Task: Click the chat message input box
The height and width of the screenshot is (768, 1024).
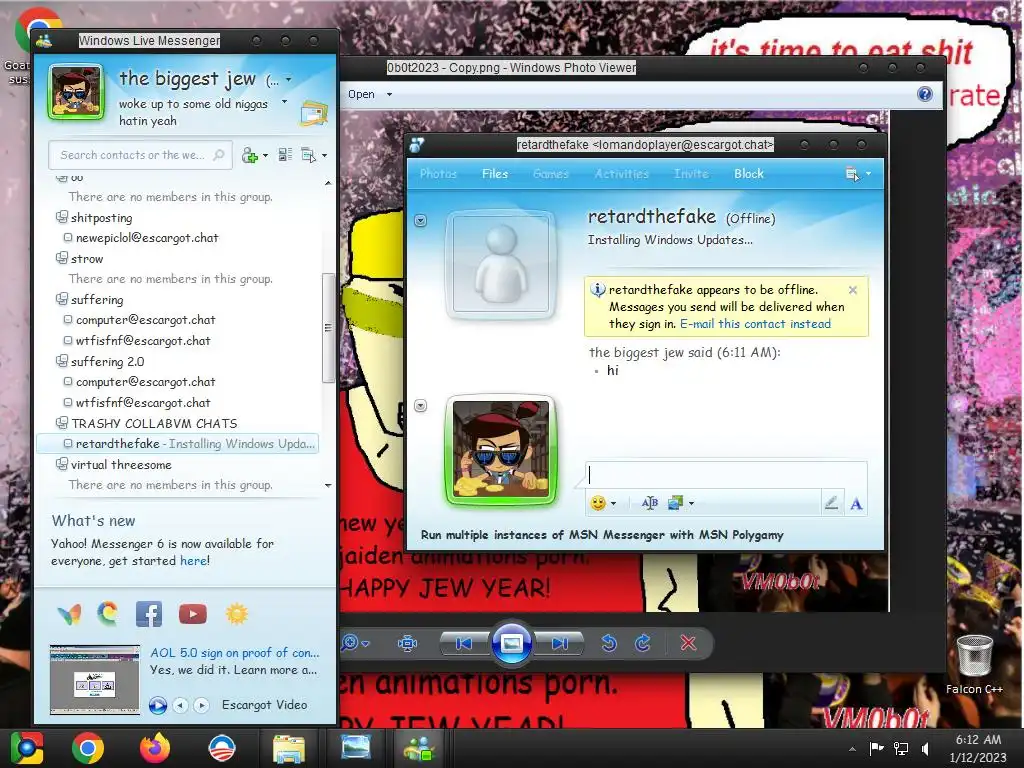Action: click(x=726, y=475)
